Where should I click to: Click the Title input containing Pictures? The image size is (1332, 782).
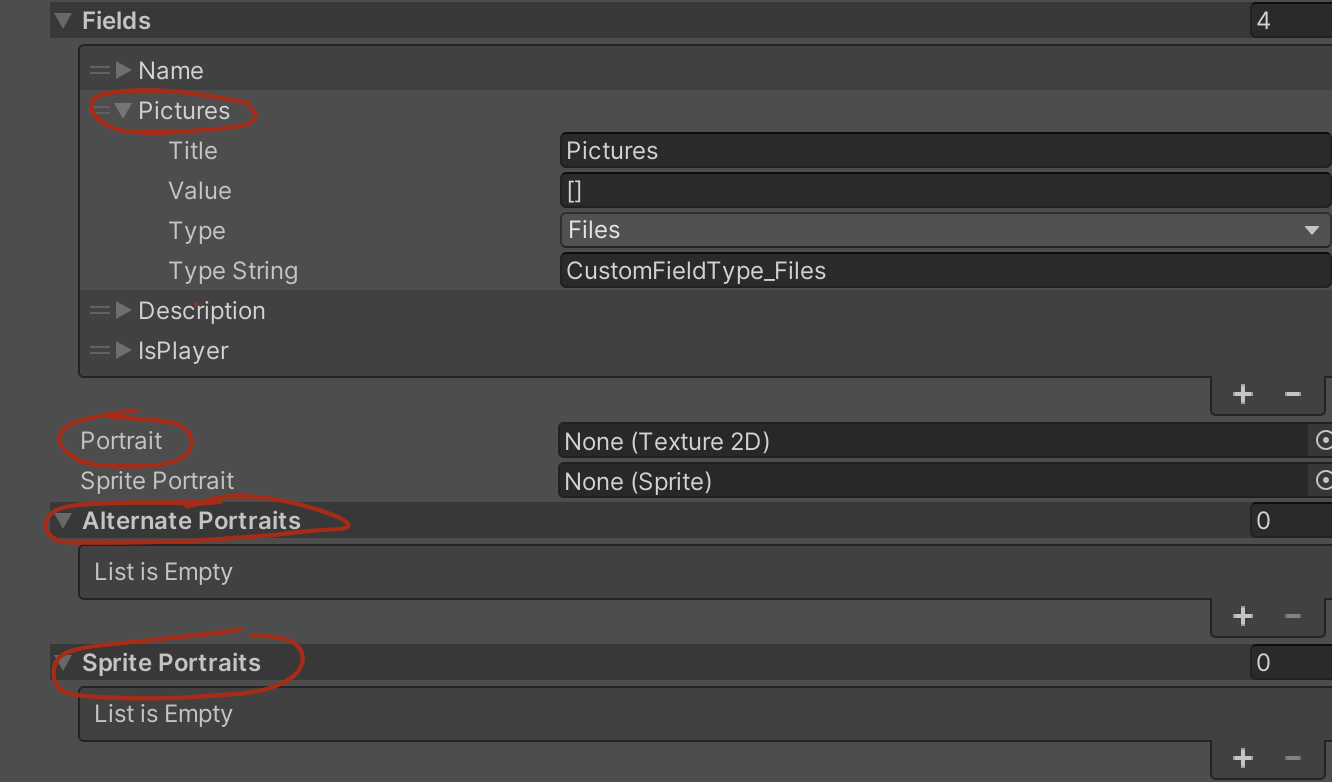pos(945,150)
